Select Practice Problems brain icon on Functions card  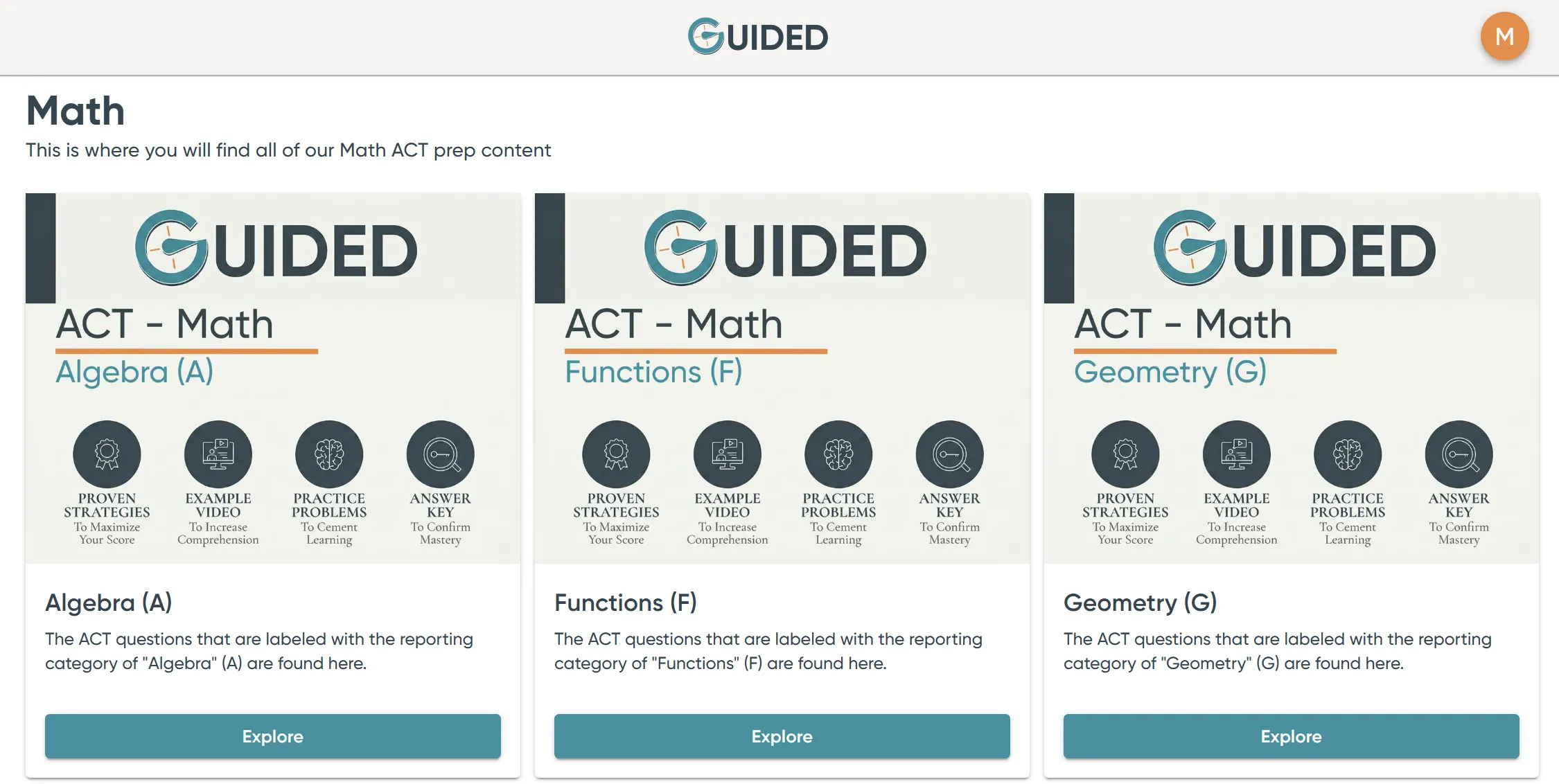pyautogui.click(x=838, y=454)
